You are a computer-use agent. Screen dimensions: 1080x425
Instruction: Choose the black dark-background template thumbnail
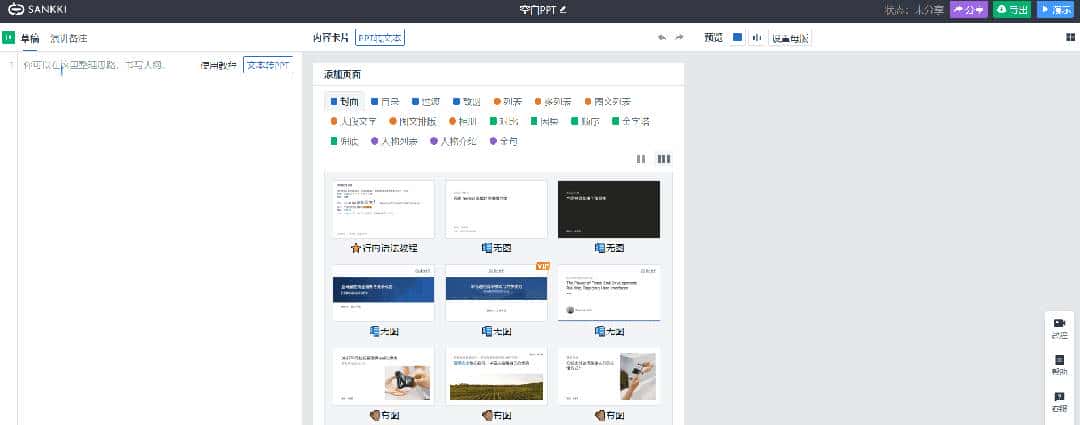tap(609, 209)
